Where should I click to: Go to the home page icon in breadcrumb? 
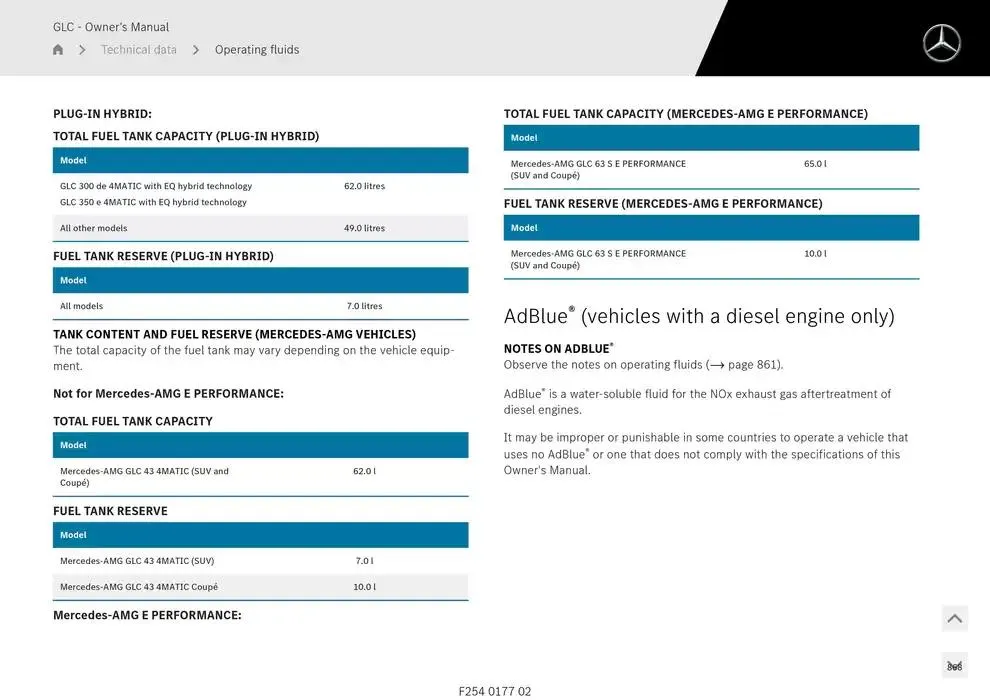point(58,50)
